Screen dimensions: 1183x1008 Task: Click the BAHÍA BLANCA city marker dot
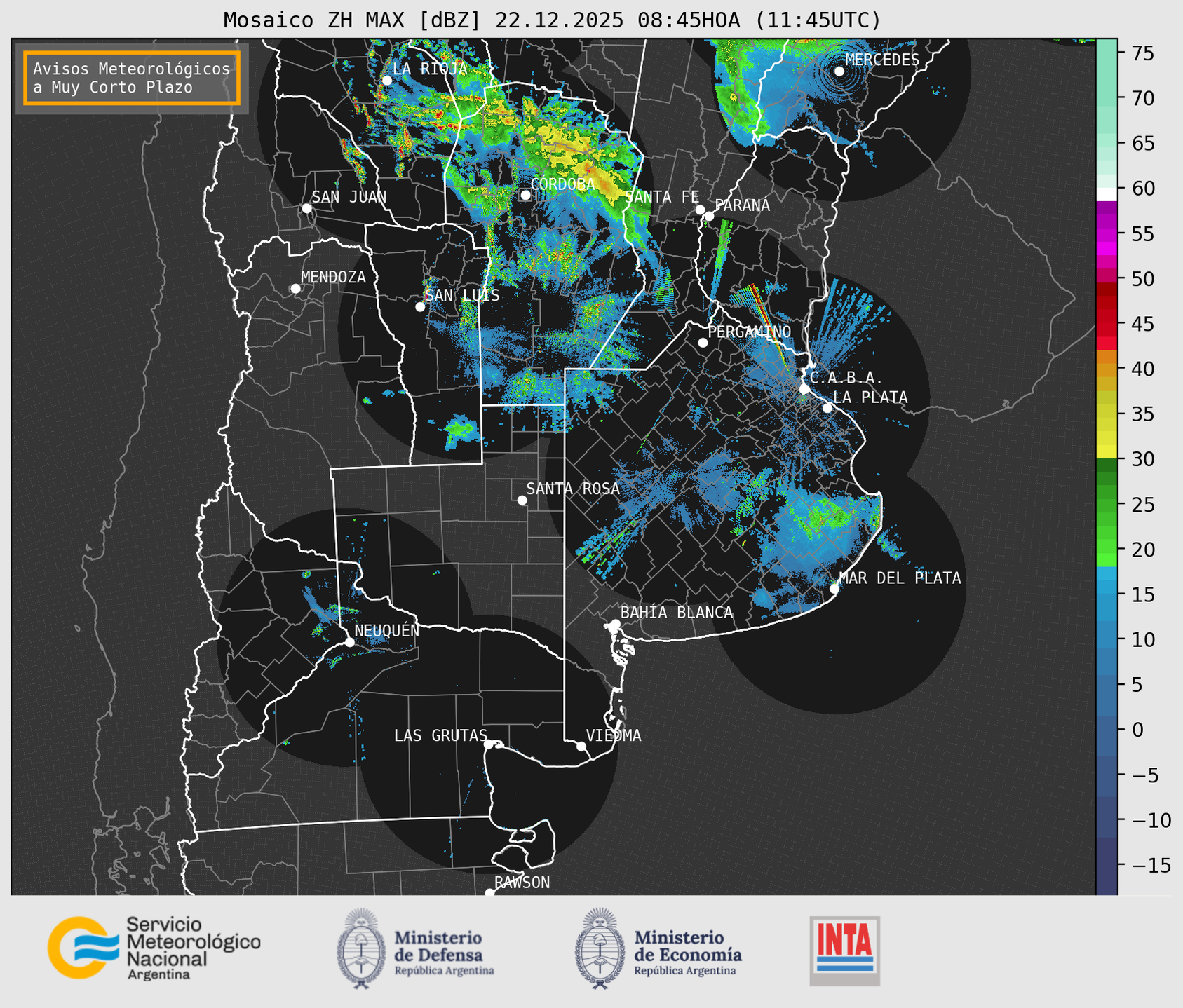[x=615, y=624]
